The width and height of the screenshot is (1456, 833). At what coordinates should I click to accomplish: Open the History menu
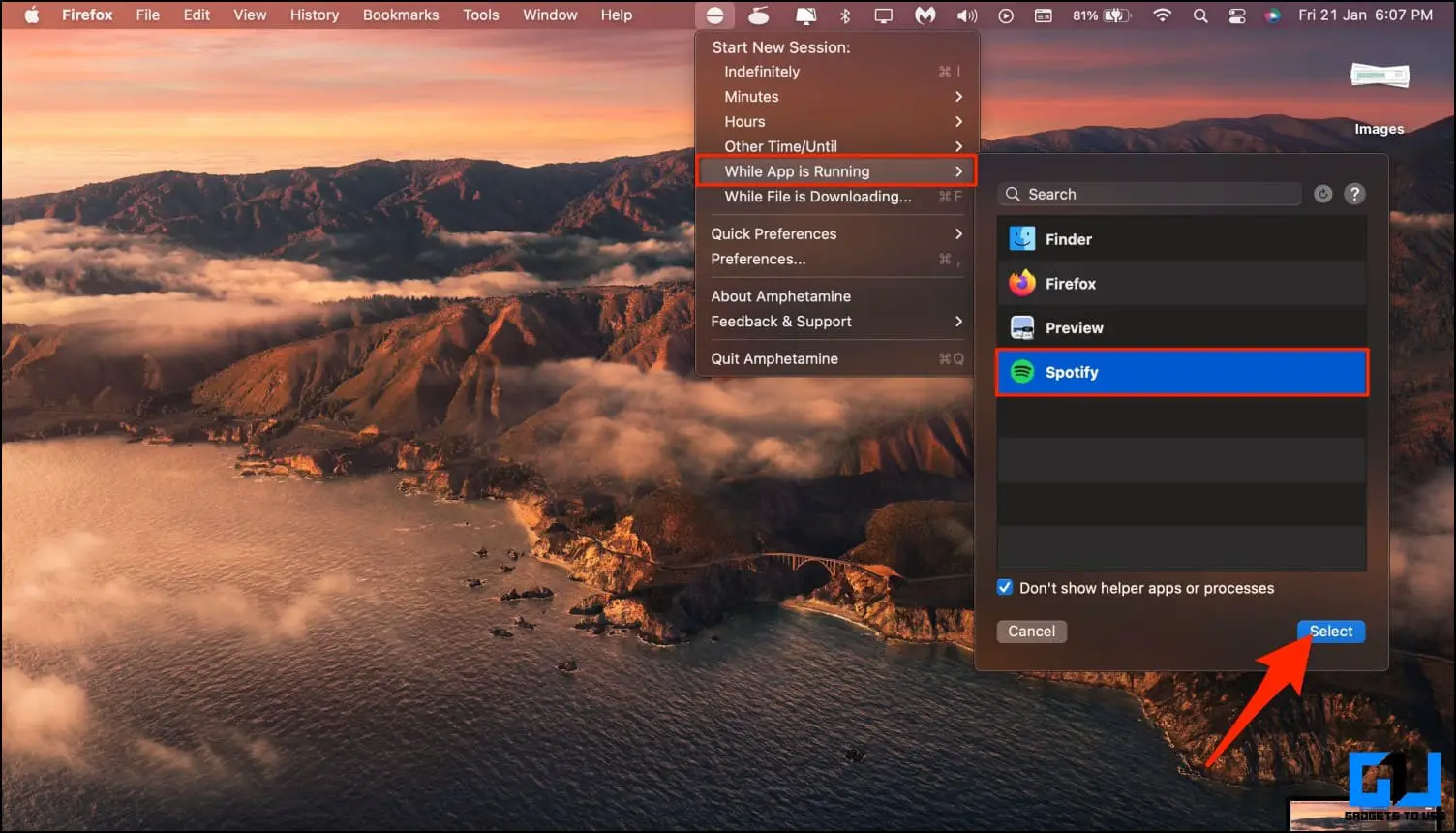[315, 15]
